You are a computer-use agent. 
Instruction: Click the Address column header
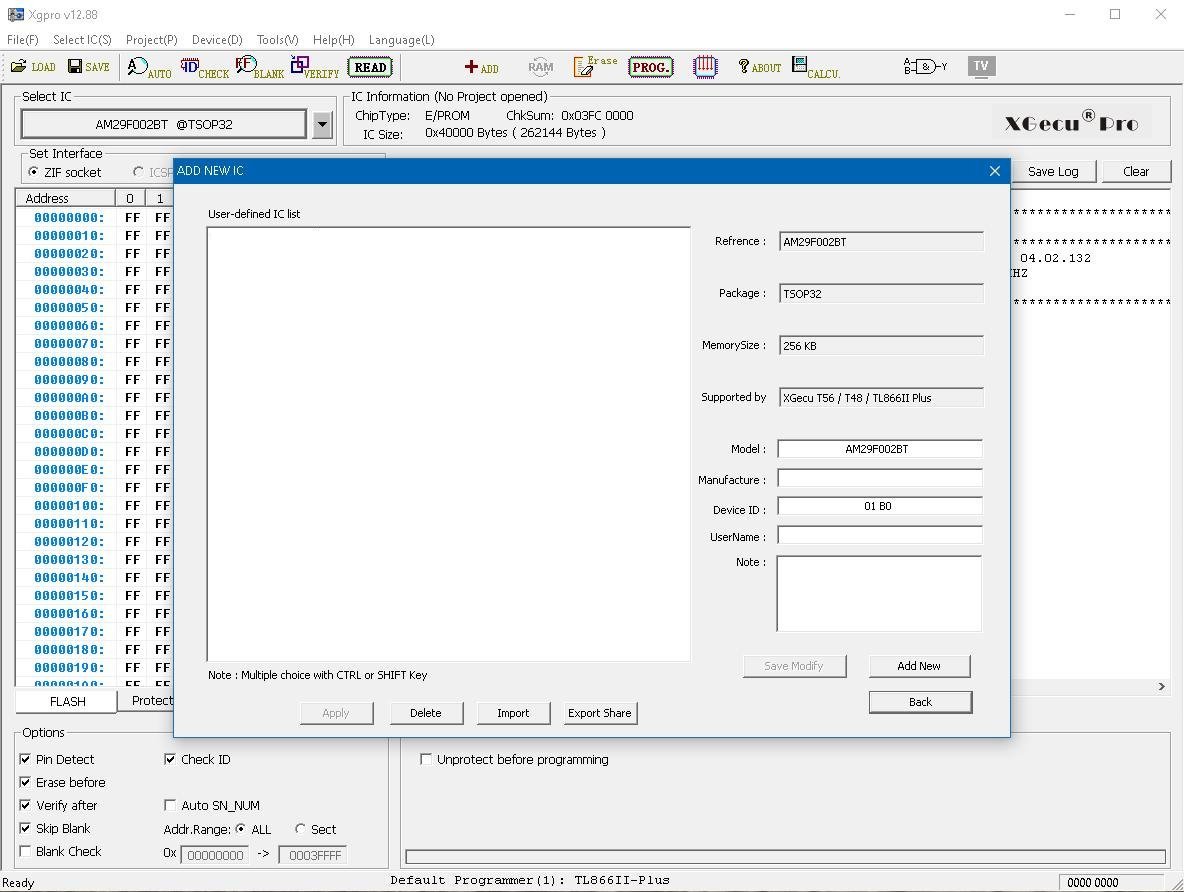coord(66,198)
